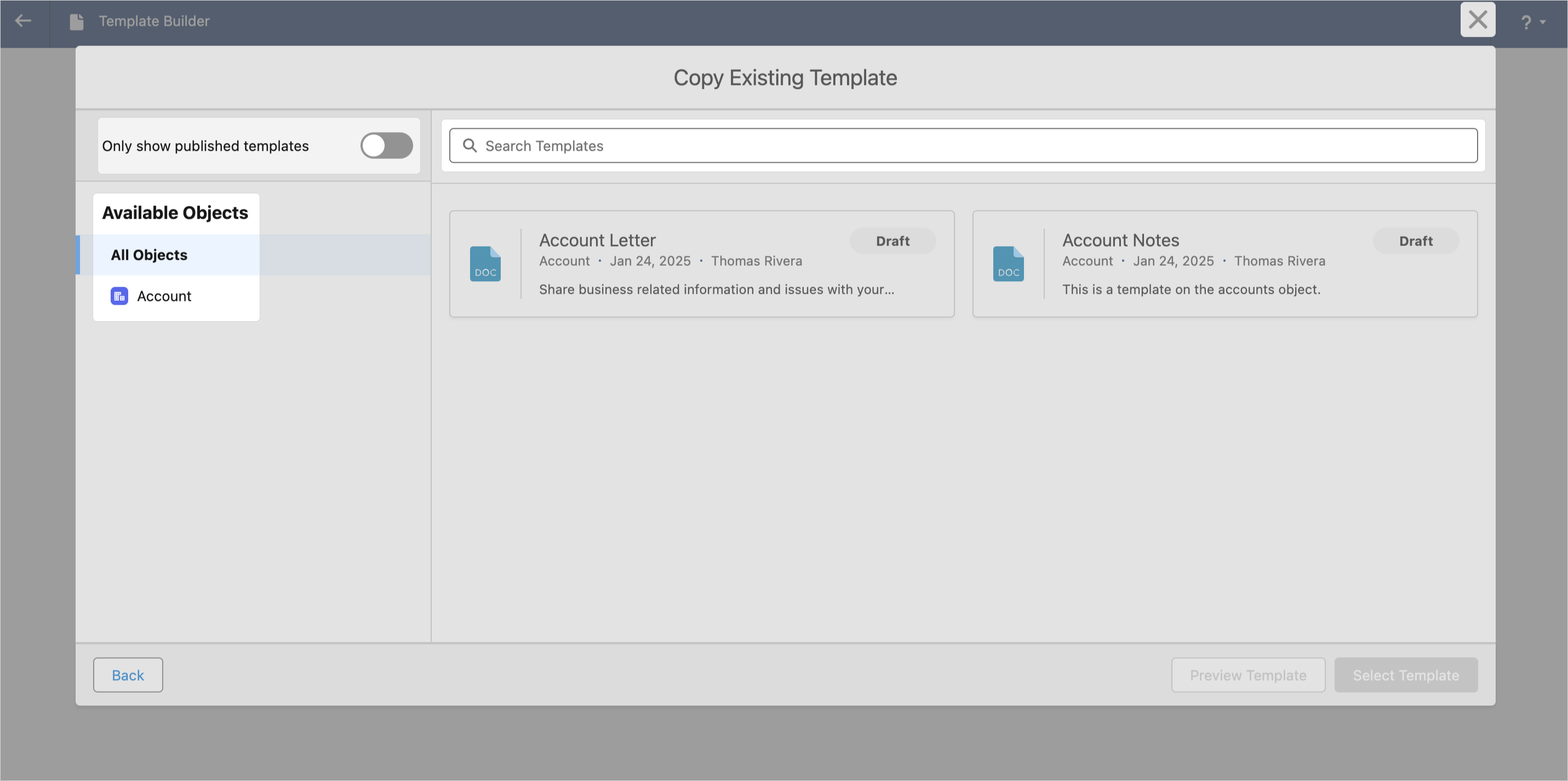Enable the Only show published templates toggle
The height and width of the screenshot is (781, 1568).
(x=387, y=145)
